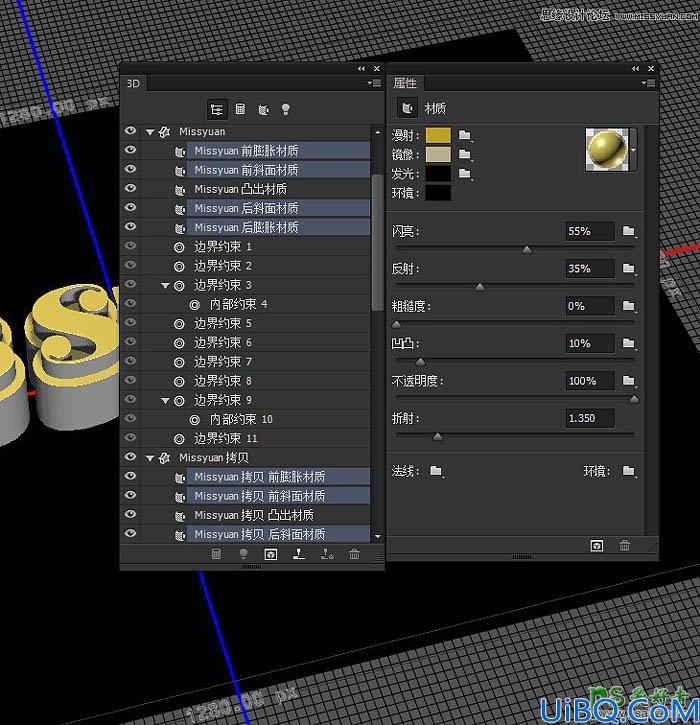Screen dimensions: 700x725
Task: Click 反射 value field 35%
Action: point(590,268)
